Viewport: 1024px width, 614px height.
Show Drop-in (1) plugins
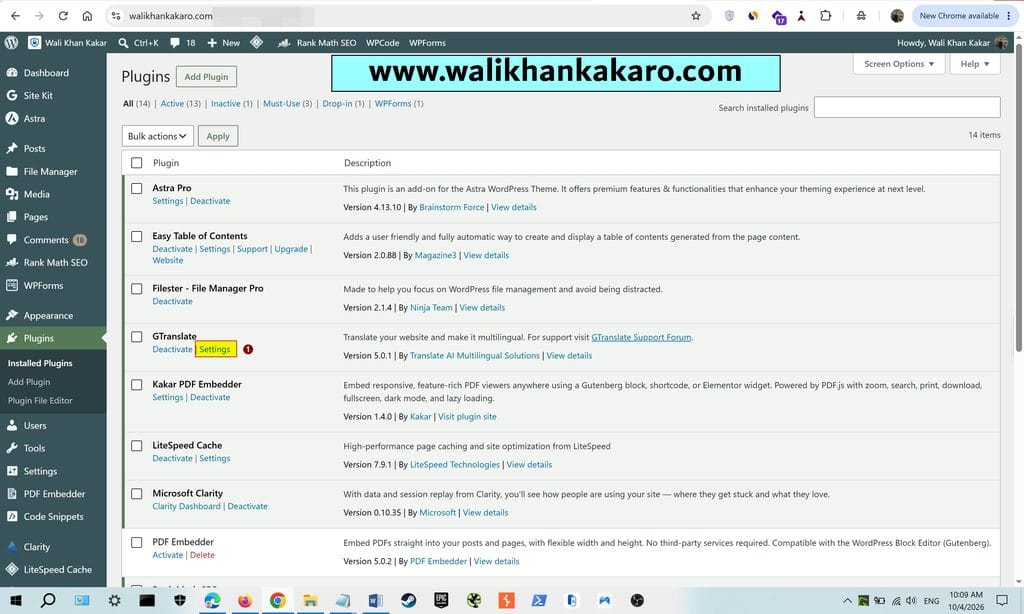coord(344,103)
